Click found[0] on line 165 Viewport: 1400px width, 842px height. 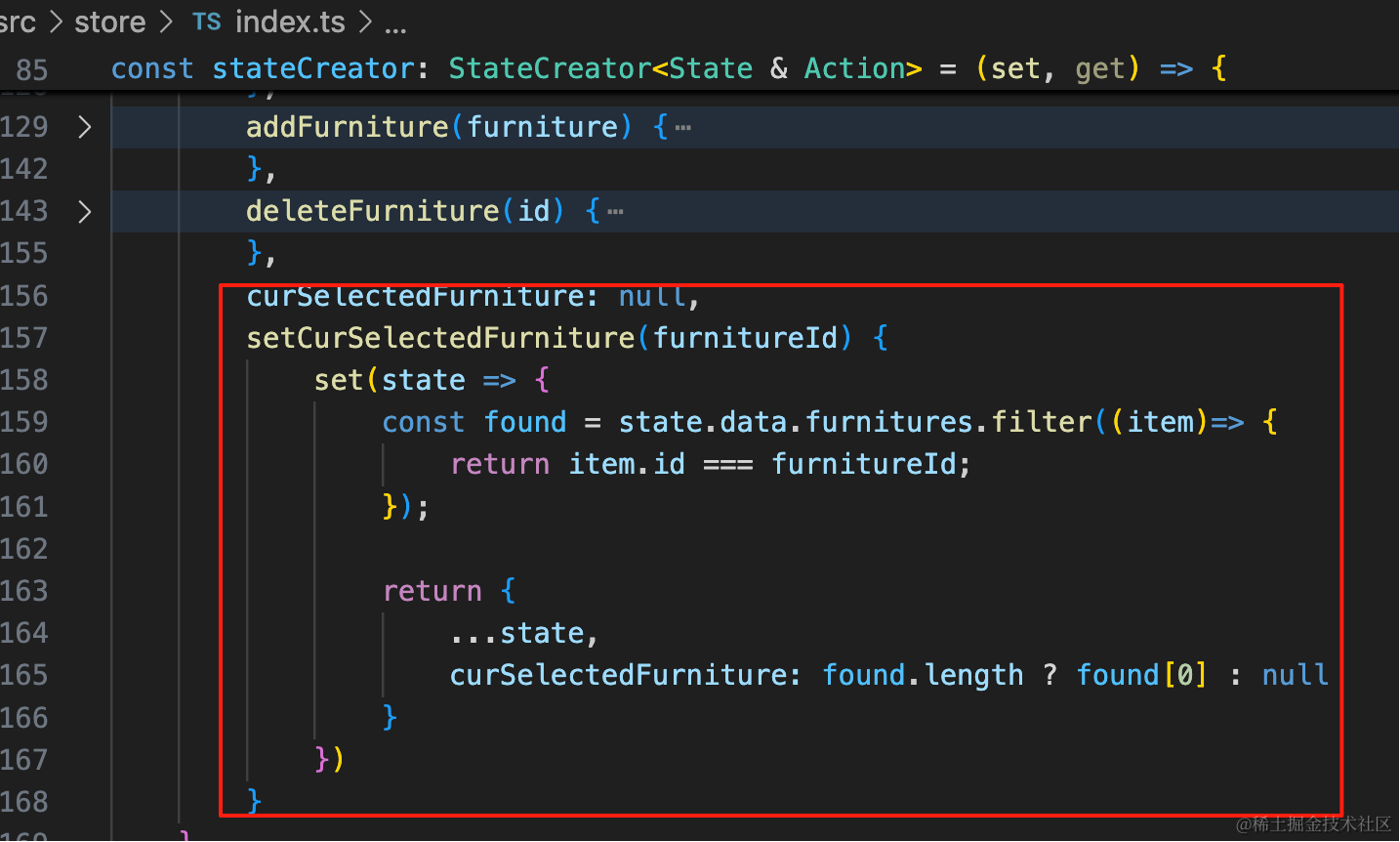[x=1142, y=675]
